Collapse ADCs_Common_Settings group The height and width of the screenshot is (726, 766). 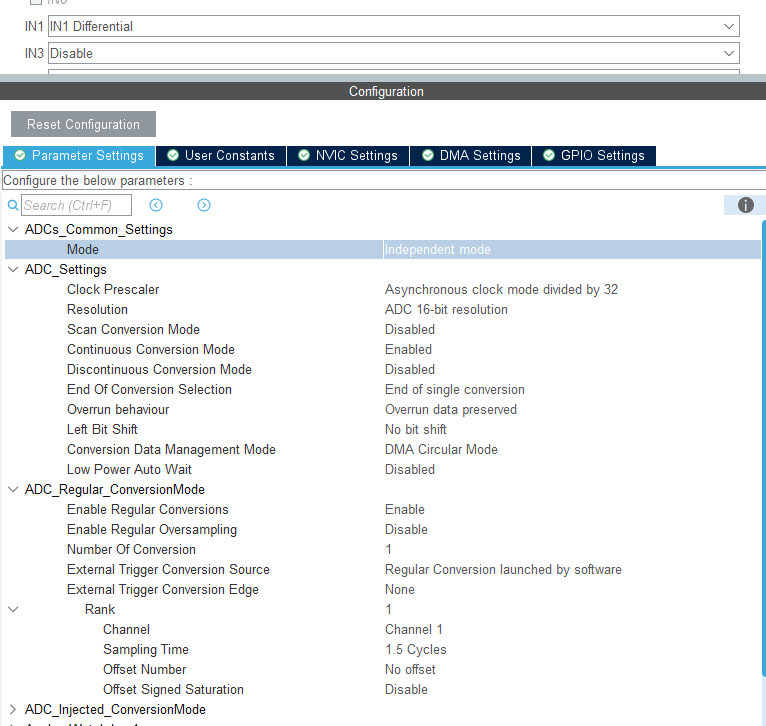click(x=13, y=230)
